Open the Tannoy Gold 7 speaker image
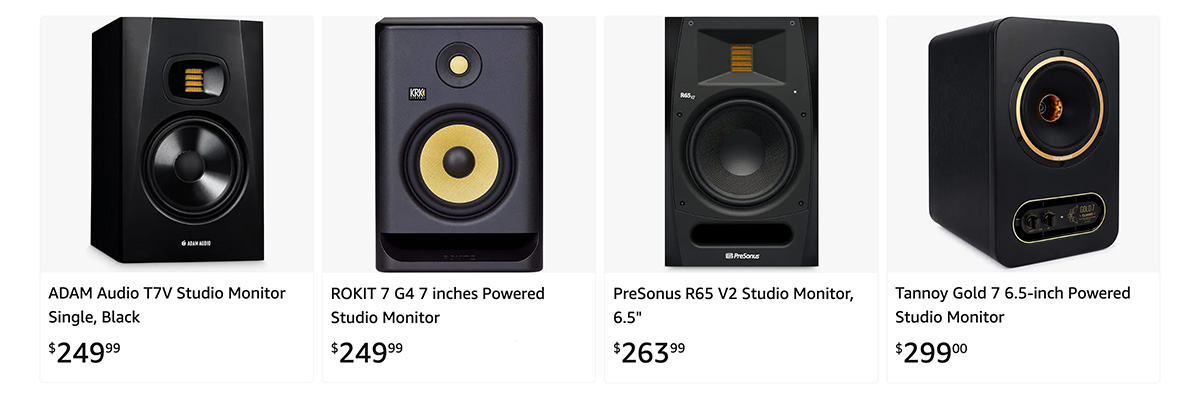Viewport: 1200px width, 400px height. tap(1023, 144)
